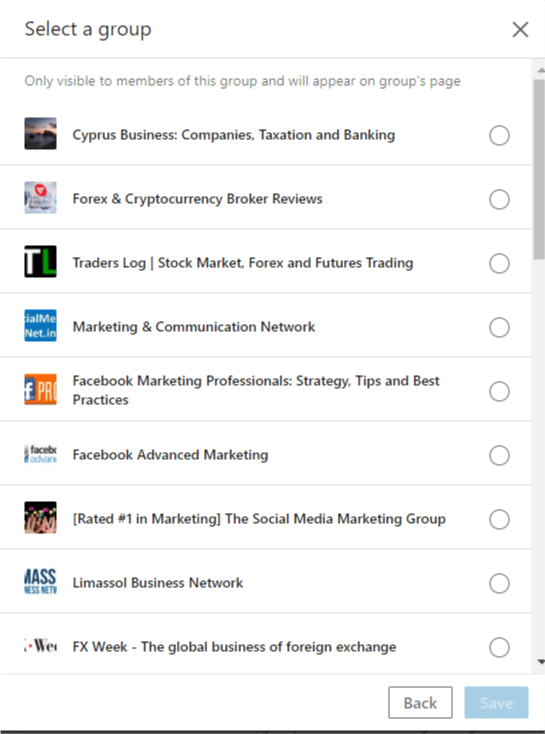This screenshot has width=545, height=734.
Task: Choose the Traders Log group radio button
Action: 500,264
